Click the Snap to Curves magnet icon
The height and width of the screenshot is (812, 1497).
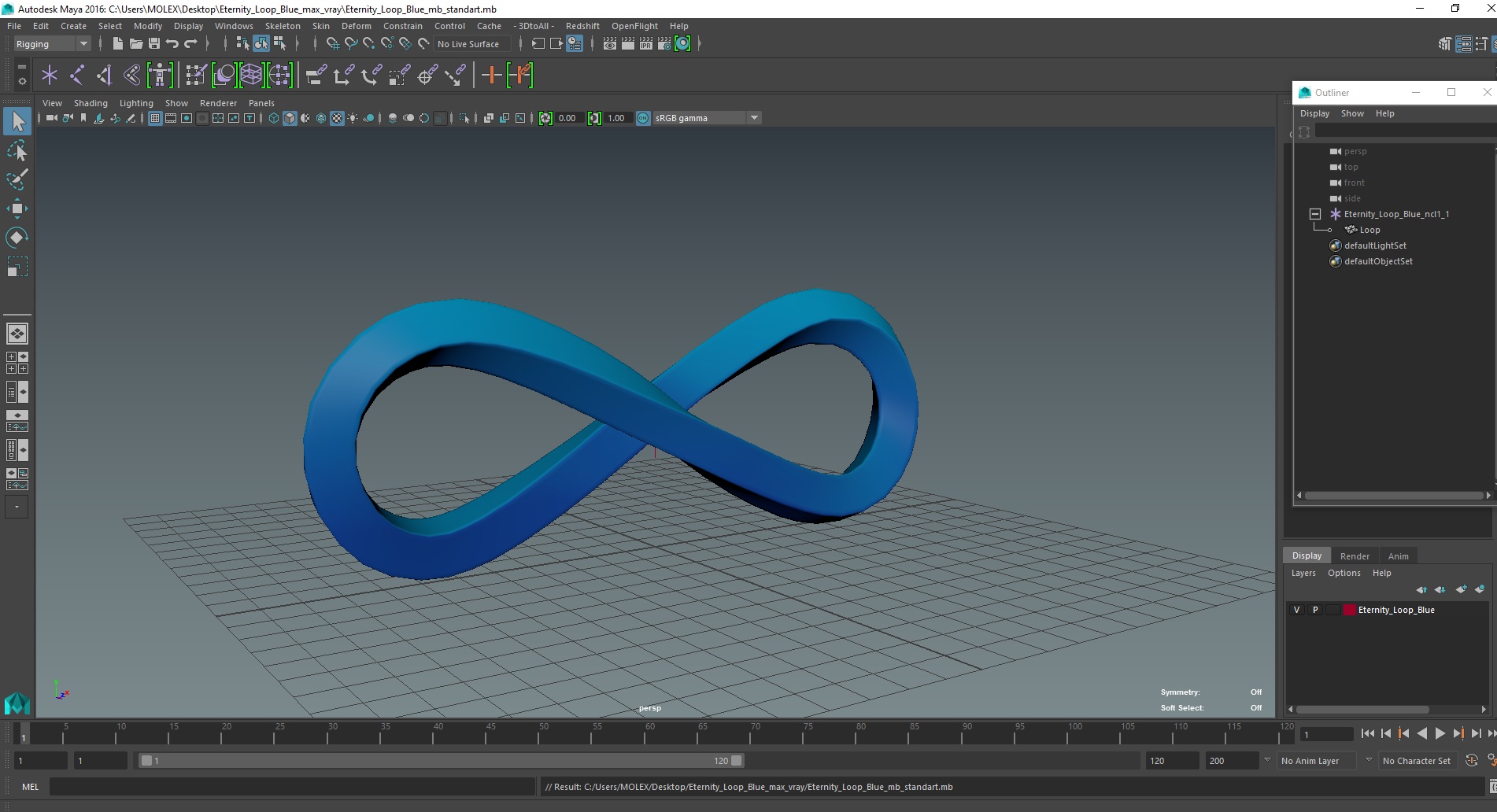[351, 44]
